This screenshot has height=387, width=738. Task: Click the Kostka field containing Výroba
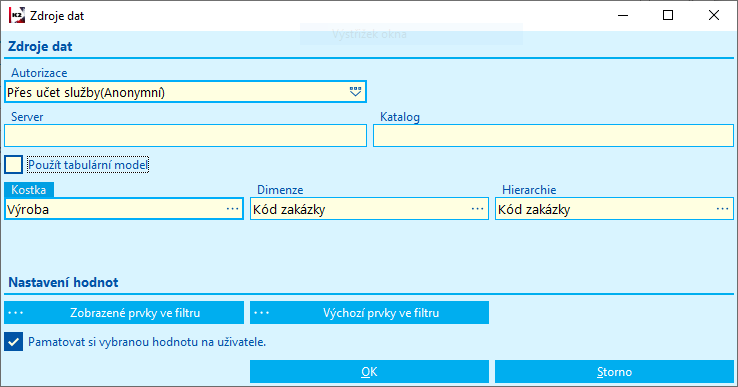(x=124, y=209)
